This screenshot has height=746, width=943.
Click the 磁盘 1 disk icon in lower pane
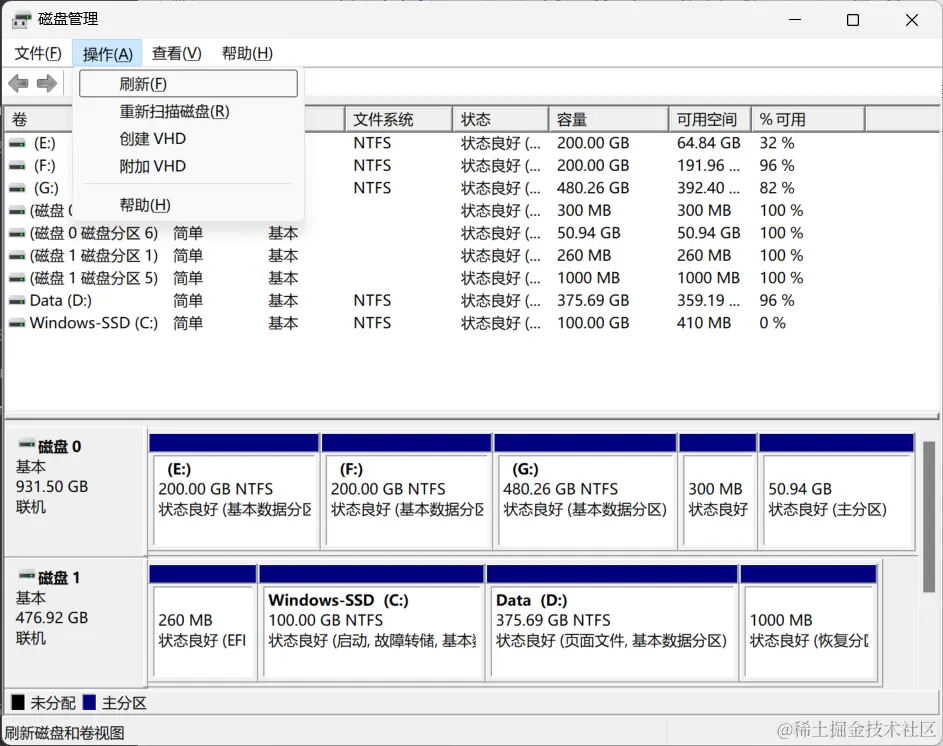coord(26,576)
